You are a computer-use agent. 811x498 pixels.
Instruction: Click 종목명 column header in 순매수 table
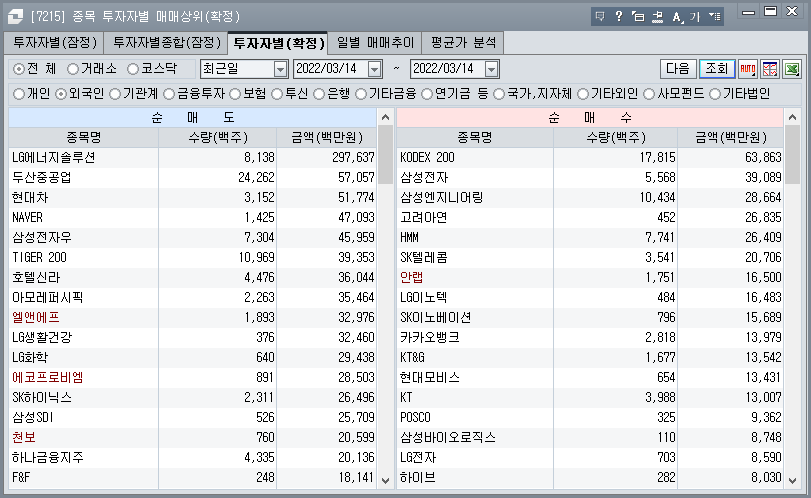pyautogui.click(x=475, y=138)
